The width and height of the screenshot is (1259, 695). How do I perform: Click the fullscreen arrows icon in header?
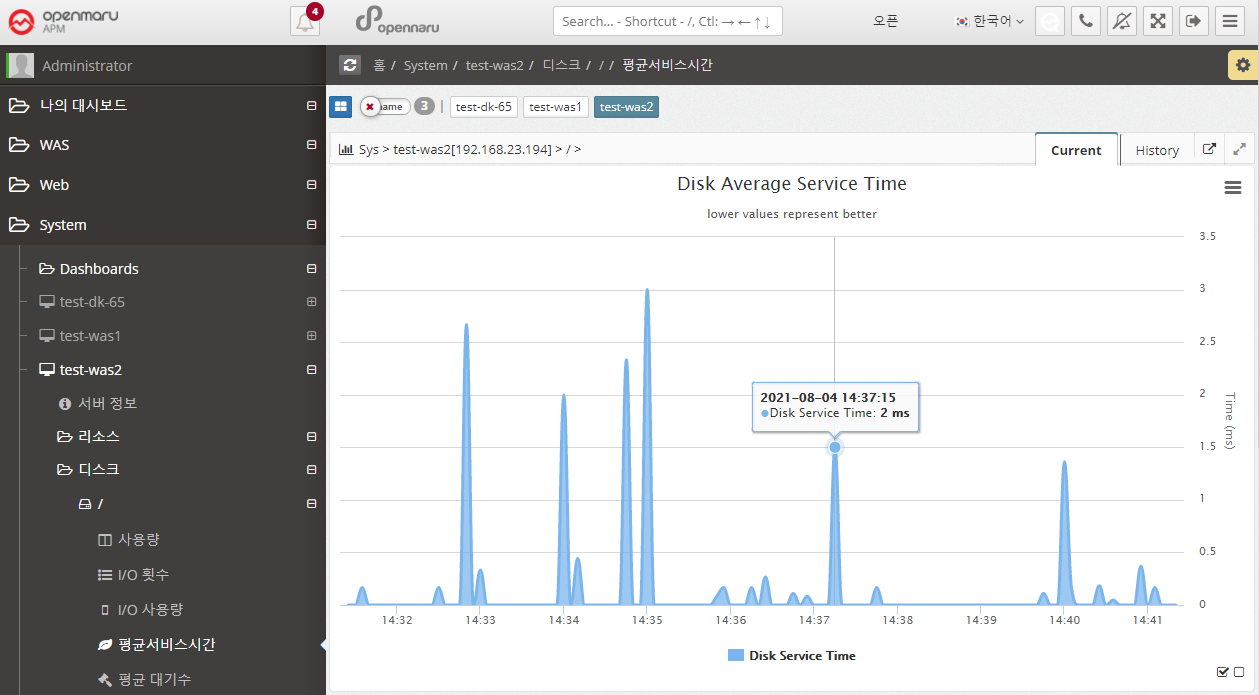point(1157,21)
